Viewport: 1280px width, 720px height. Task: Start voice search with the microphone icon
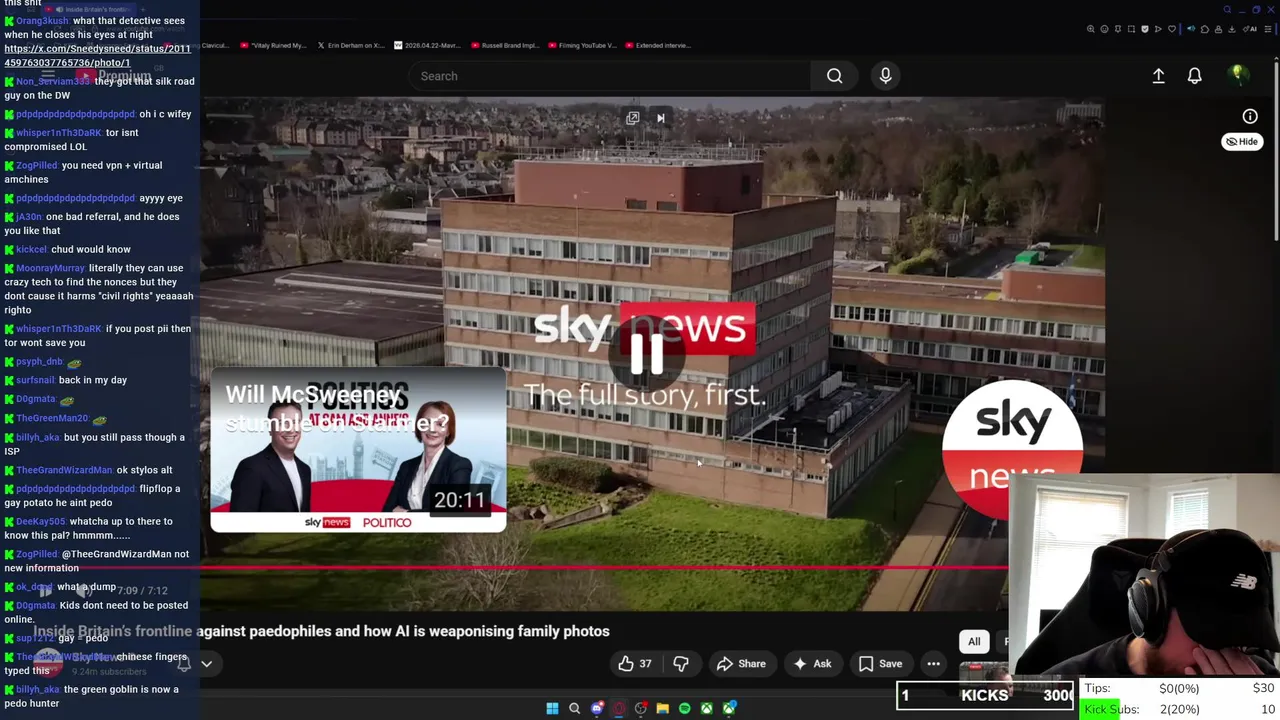[885, 76]
